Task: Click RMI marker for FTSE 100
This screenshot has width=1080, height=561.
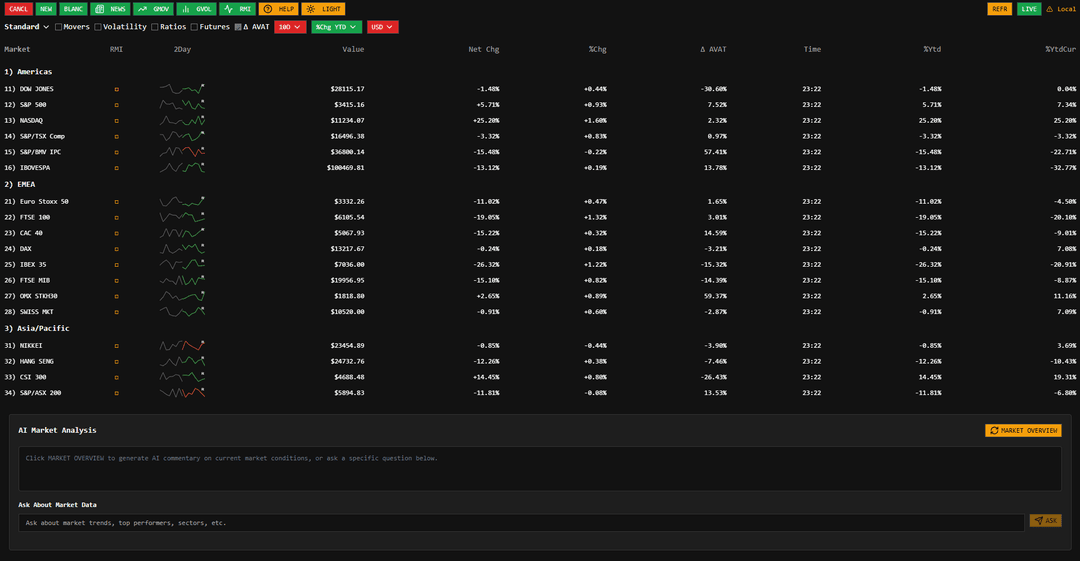Action: 116,218
